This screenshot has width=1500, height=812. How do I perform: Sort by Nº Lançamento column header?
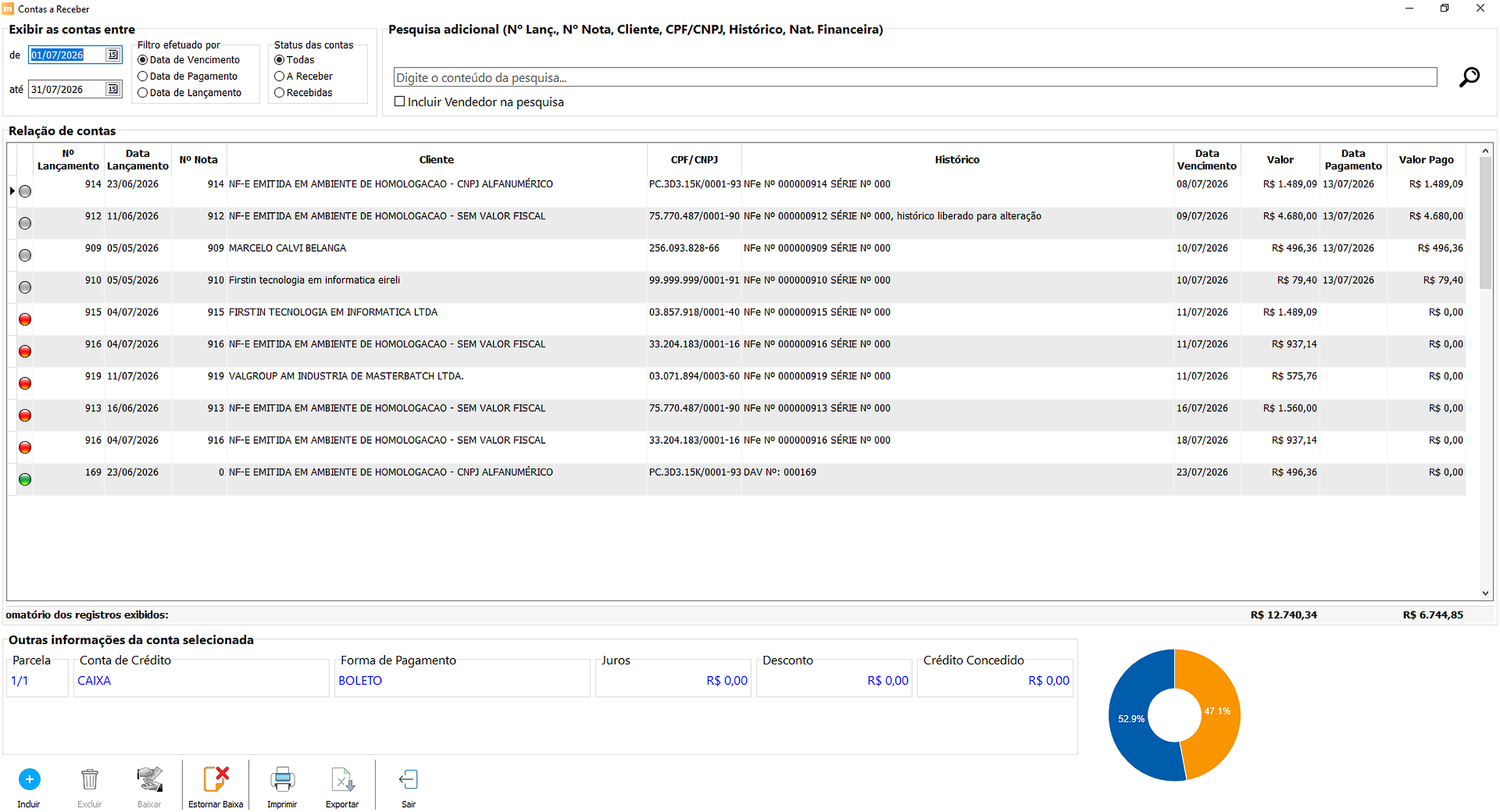(x=68, y=159)
